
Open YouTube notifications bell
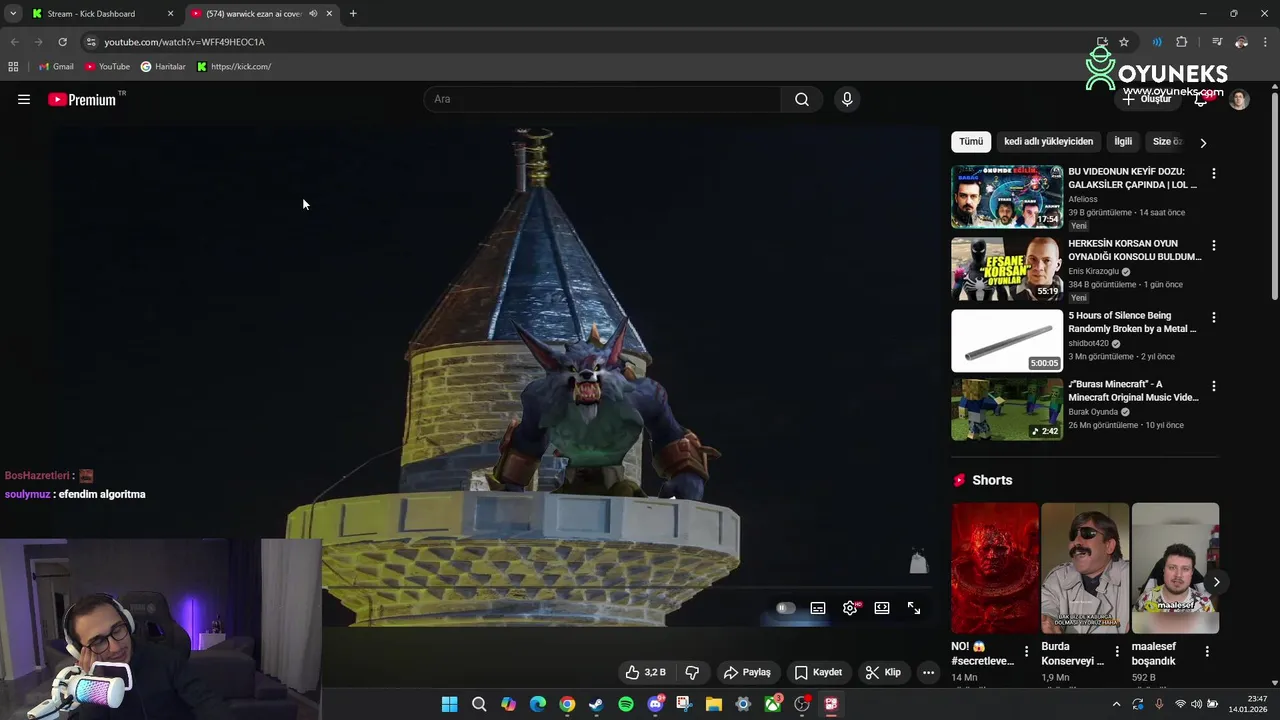[1202, 99]
